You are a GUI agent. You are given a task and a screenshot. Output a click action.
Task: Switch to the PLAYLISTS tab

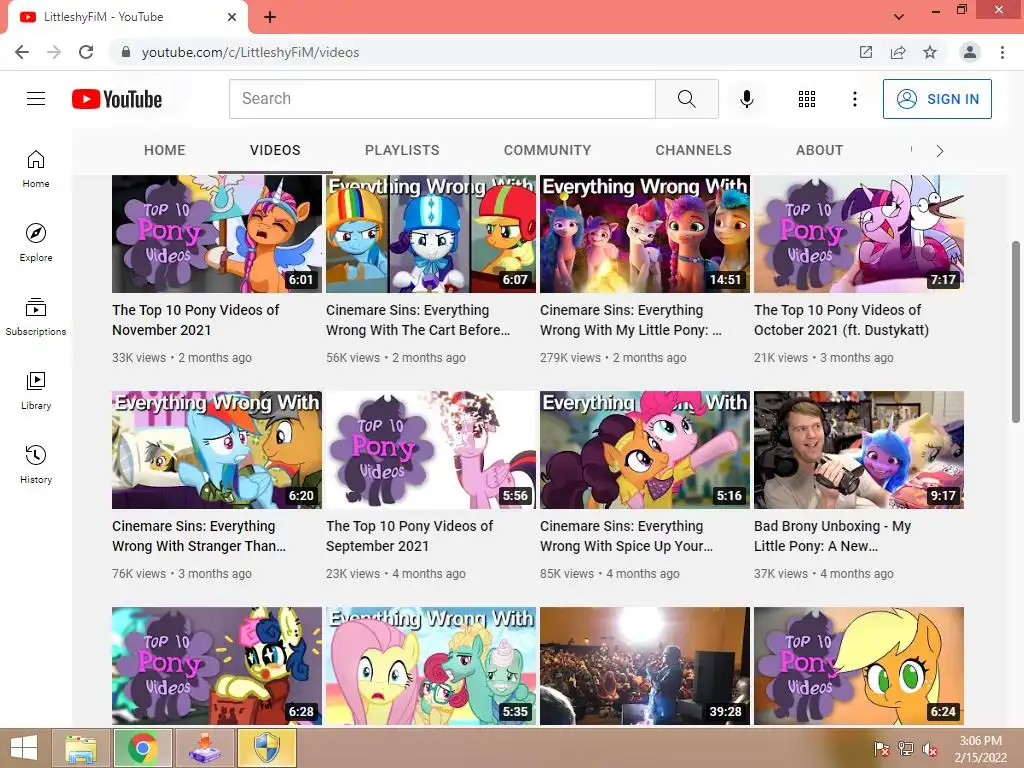(x=402, y=150)
